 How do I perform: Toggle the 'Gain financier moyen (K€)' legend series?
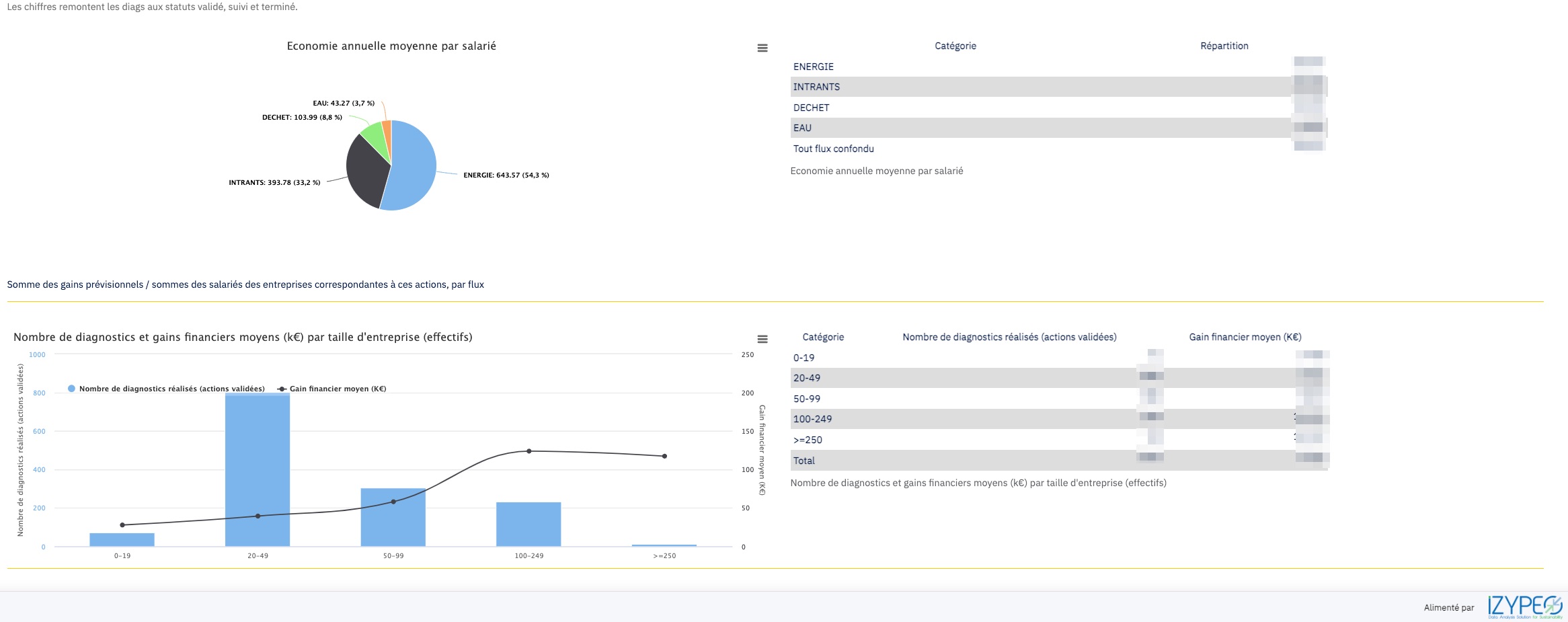[x=331, y=389]
